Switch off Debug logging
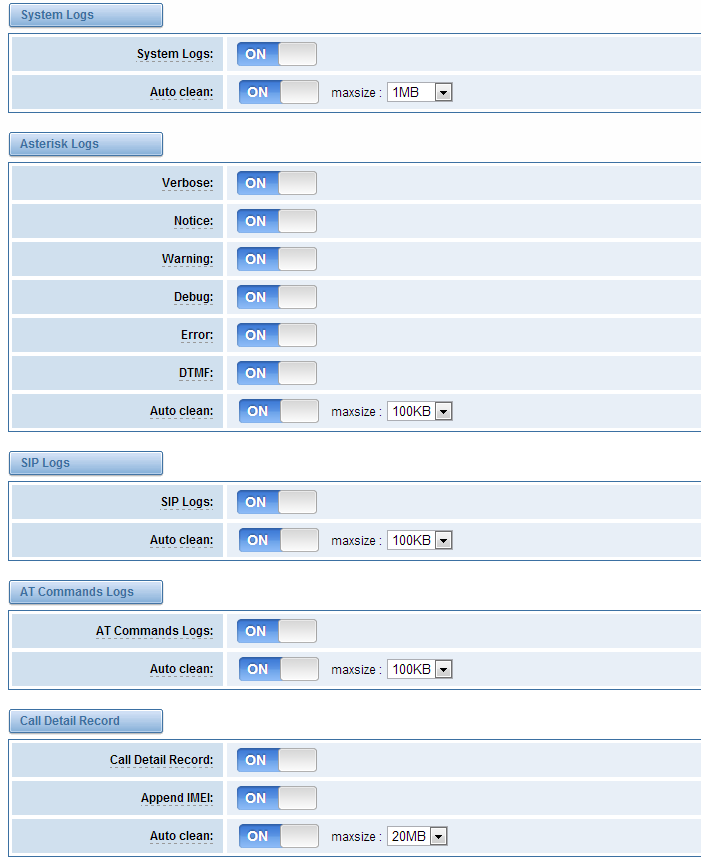This screenshot has width=701, height=863. 277,297
